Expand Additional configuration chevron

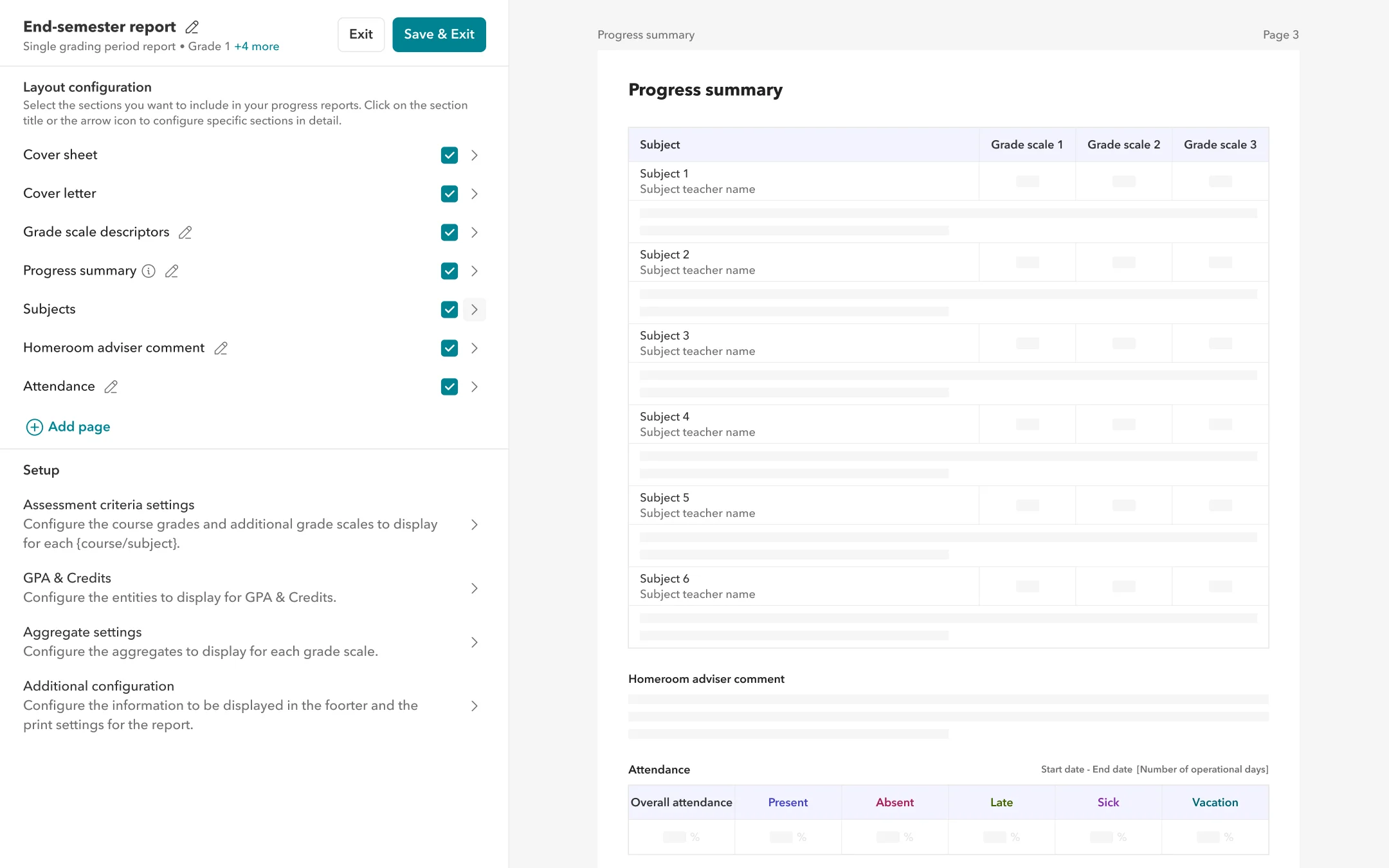tap(475, 706)
